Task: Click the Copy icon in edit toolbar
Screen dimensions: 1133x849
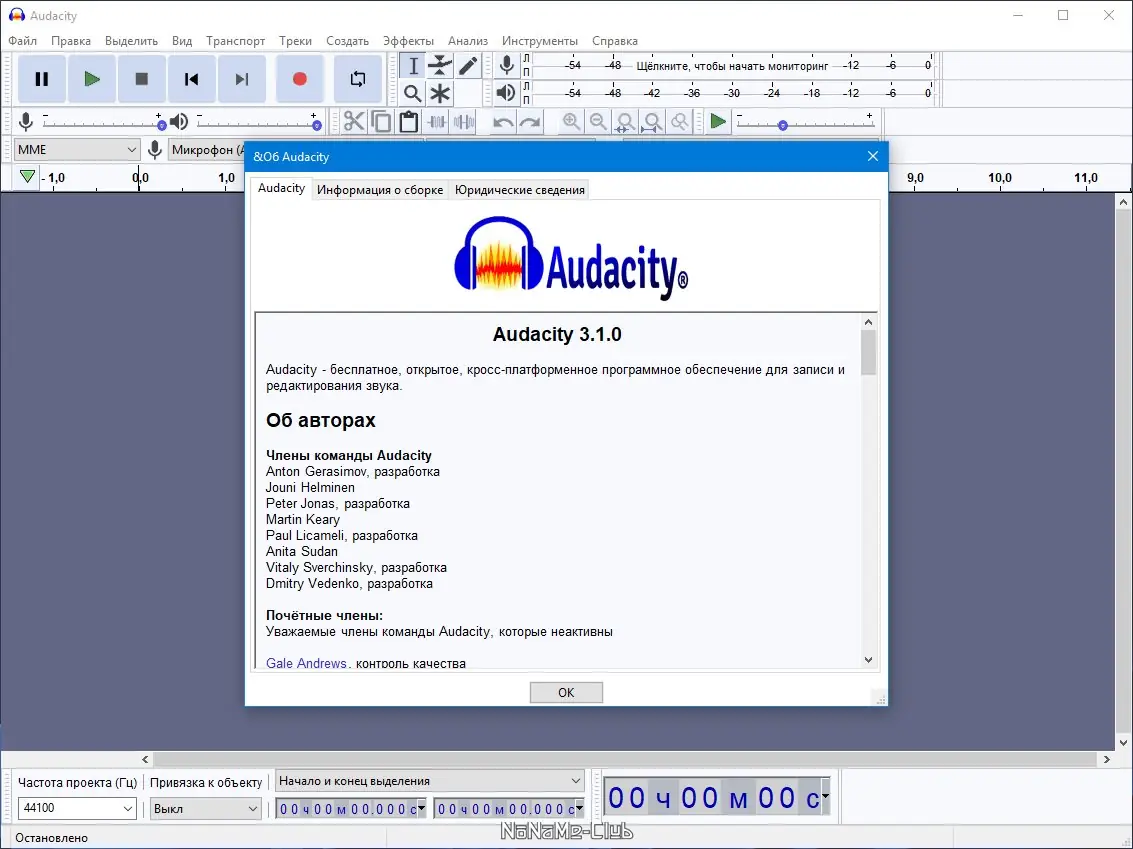Action: coord(382,121)
